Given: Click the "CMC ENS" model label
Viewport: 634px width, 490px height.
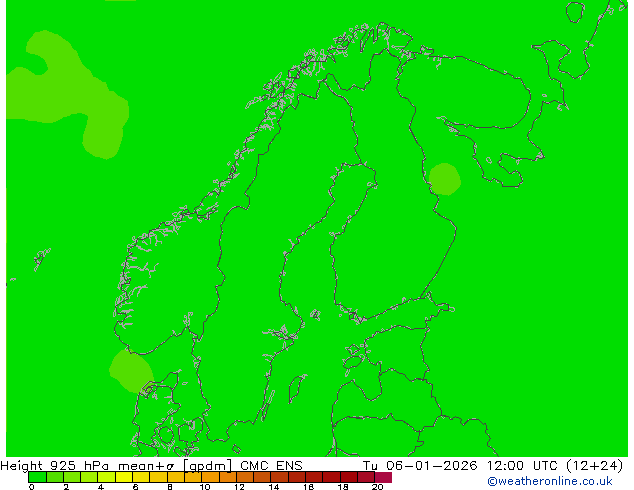Looking at the screenshot, I should pyautogui.click(x=271, y=466).
